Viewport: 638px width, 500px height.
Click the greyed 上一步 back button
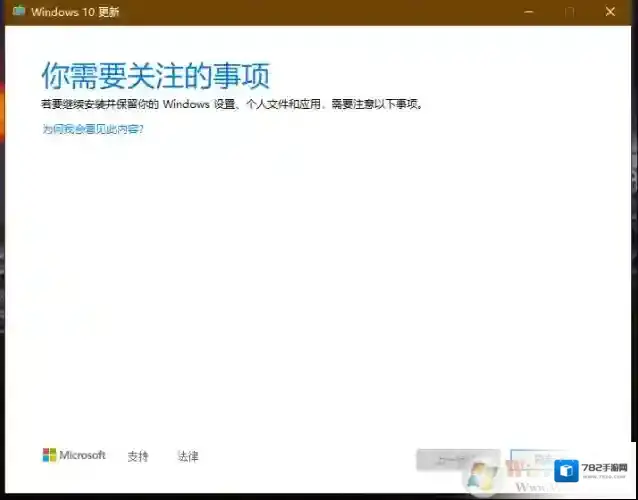tap(458, 460)
